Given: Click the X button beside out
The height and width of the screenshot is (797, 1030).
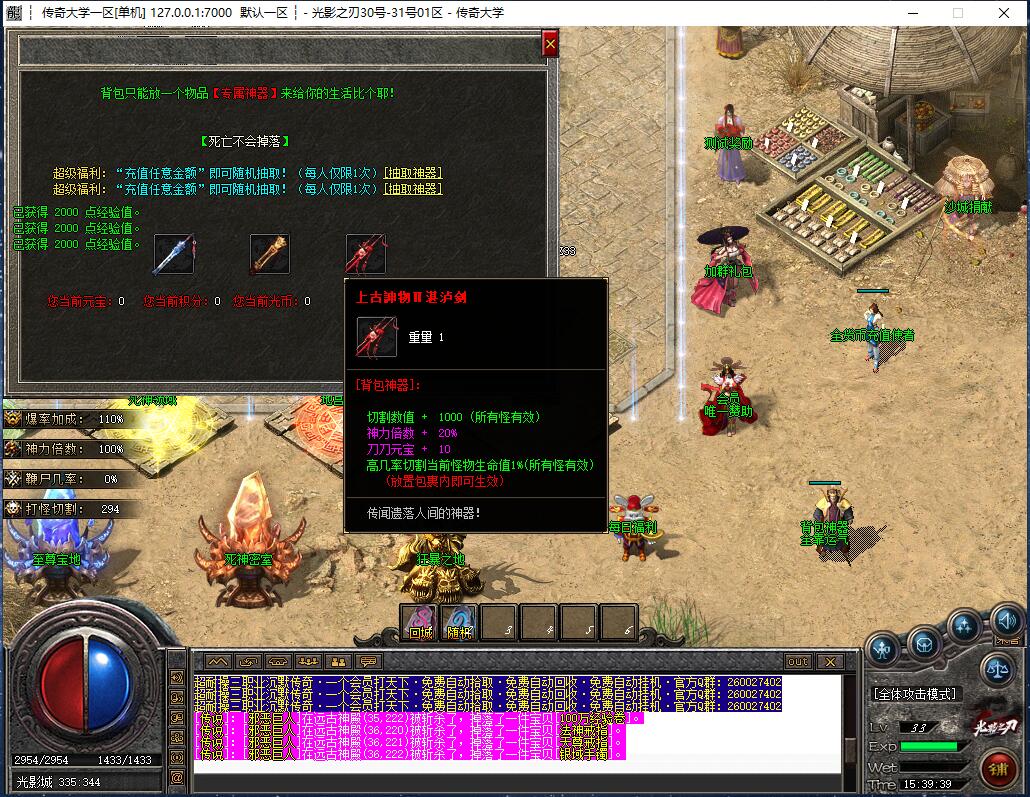Looking at the screenshot, I should (x=830, y=662).
